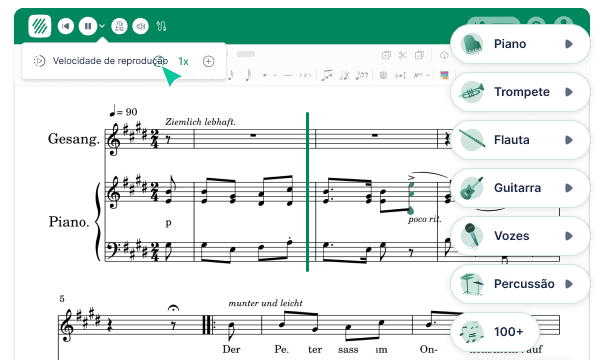Click the play arrow on Flauta

pyautogui.click(x=569, y=140)
